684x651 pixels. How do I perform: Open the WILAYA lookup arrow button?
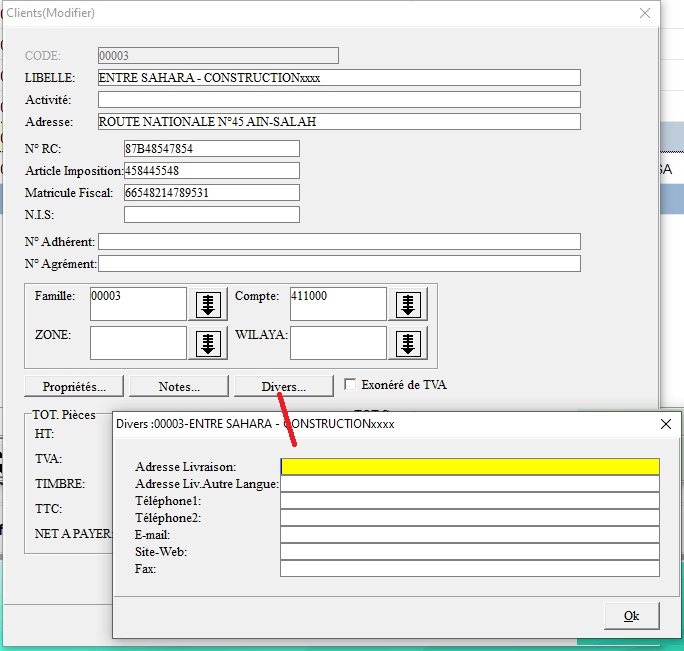[407, 343]
